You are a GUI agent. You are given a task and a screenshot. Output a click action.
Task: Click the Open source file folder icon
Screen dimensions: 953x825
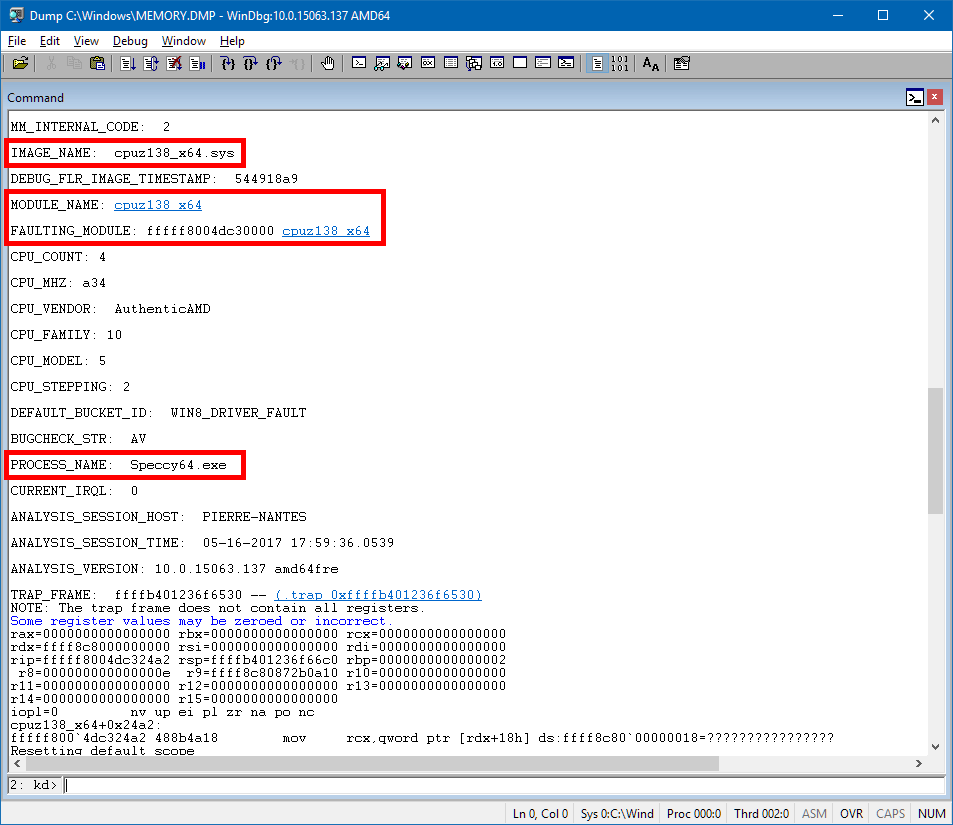[x=20, y=63]
